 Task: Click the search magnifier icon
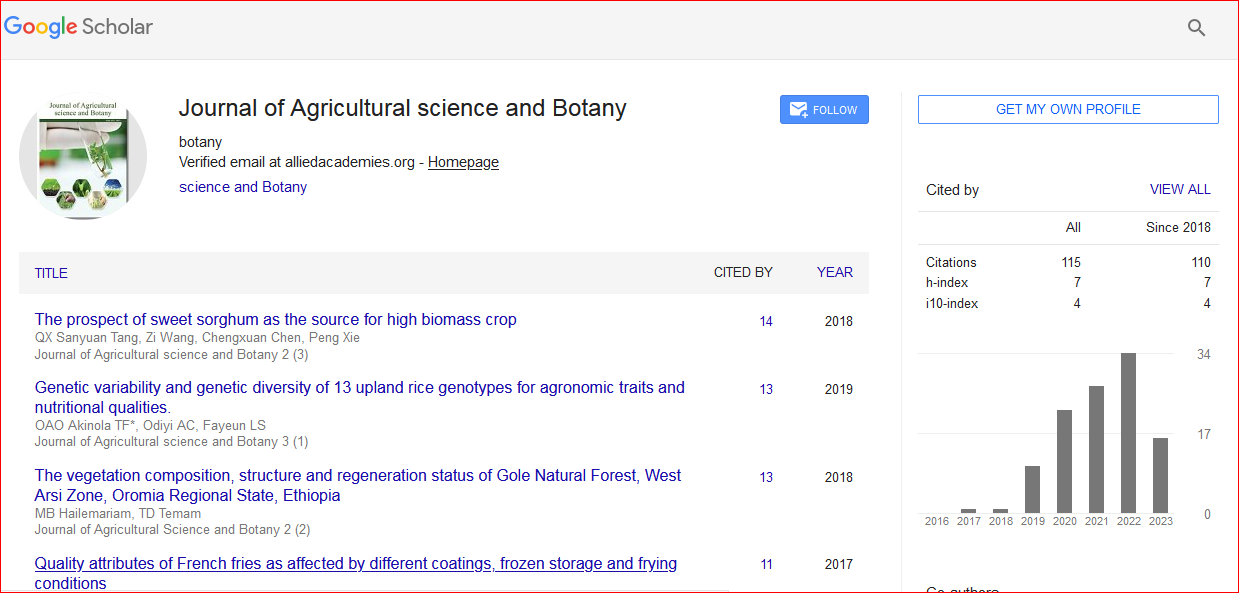click(1196, 28)
